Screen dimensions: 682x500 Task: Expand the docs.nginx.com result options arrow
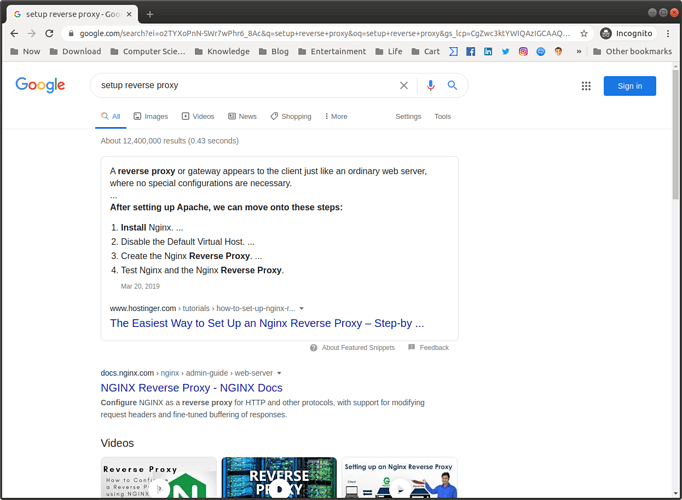(x=293, y=373)
